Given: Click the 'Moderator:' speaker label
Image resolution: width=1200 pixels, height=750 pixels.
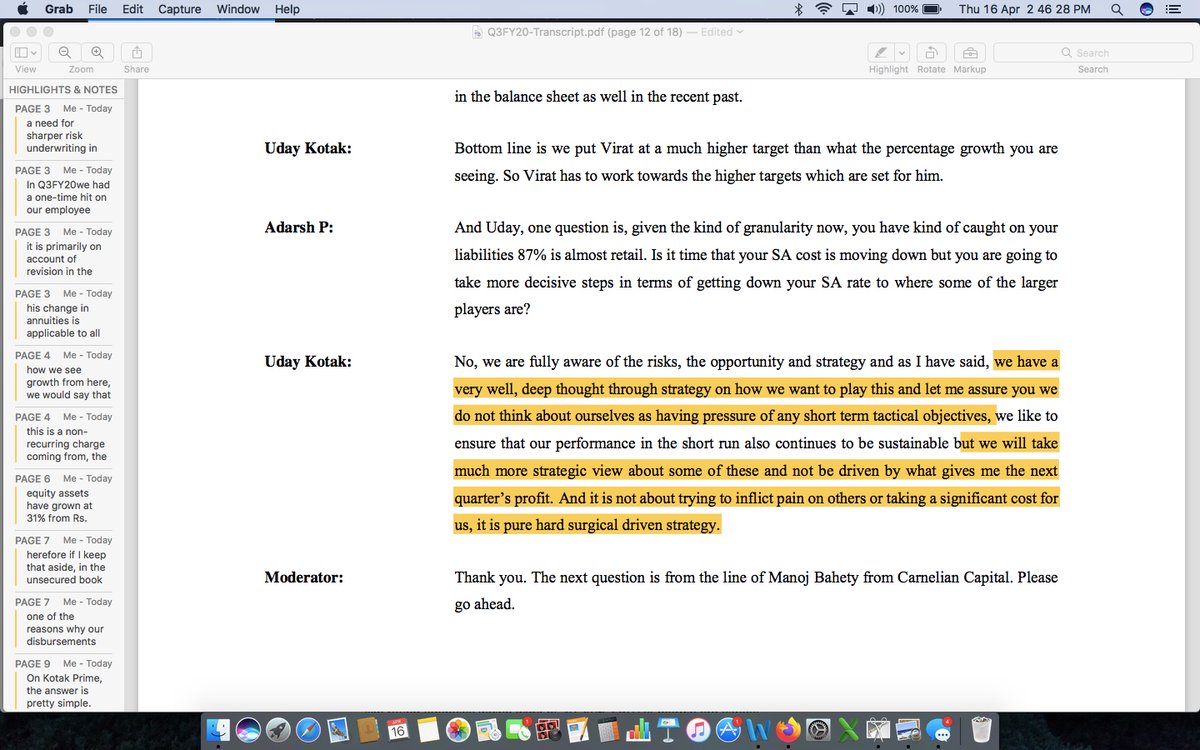Looking at the screenshot, I should tap(304, 577).
